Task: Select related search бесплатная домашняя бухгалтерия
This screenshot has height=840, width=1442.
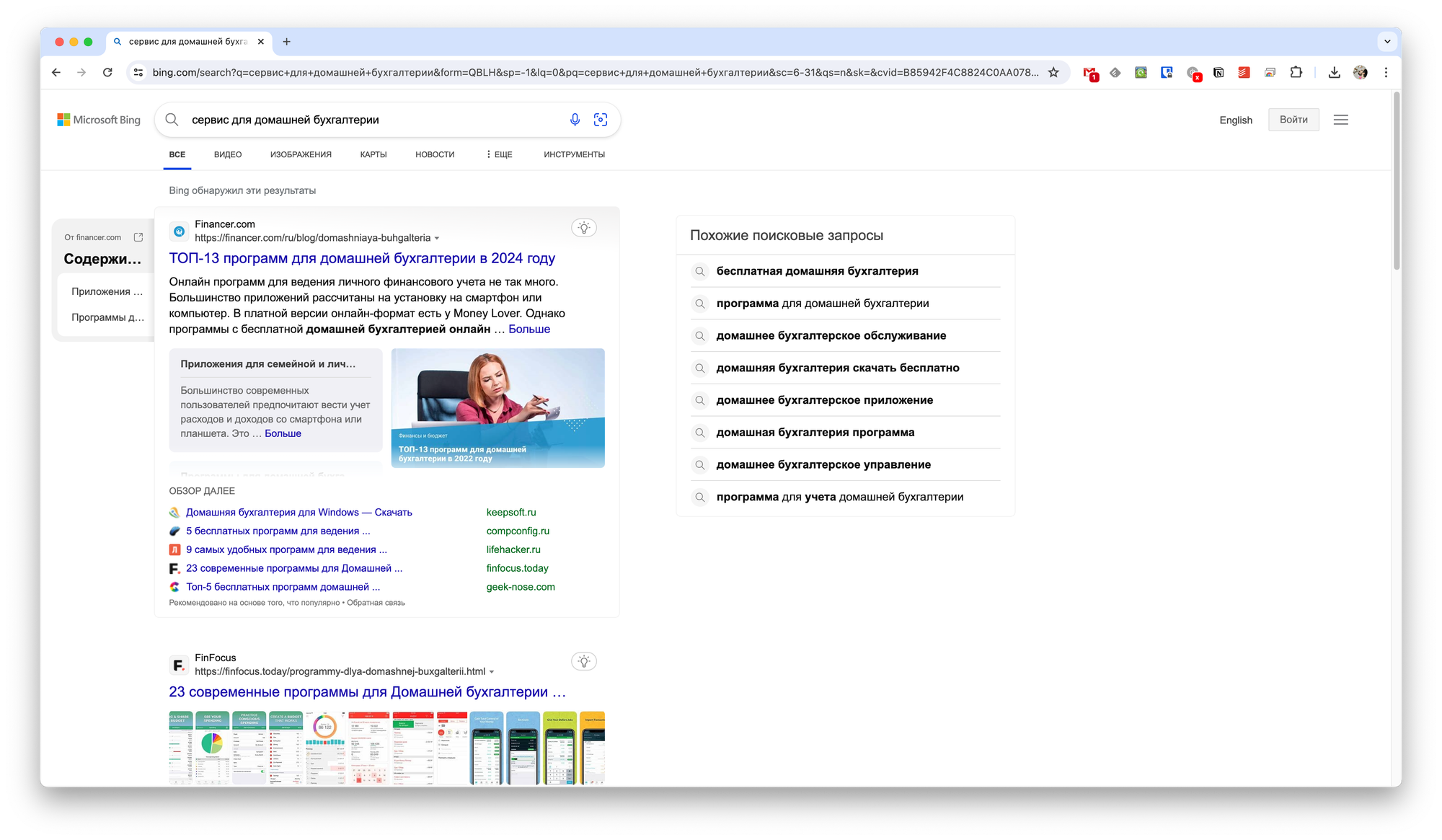Action: click(x=817, y=271)
